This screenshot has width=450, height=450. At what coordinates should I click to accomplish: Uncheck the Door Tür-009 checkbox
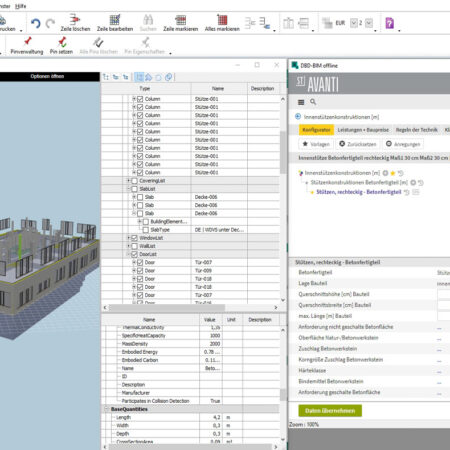pos(140,271)
